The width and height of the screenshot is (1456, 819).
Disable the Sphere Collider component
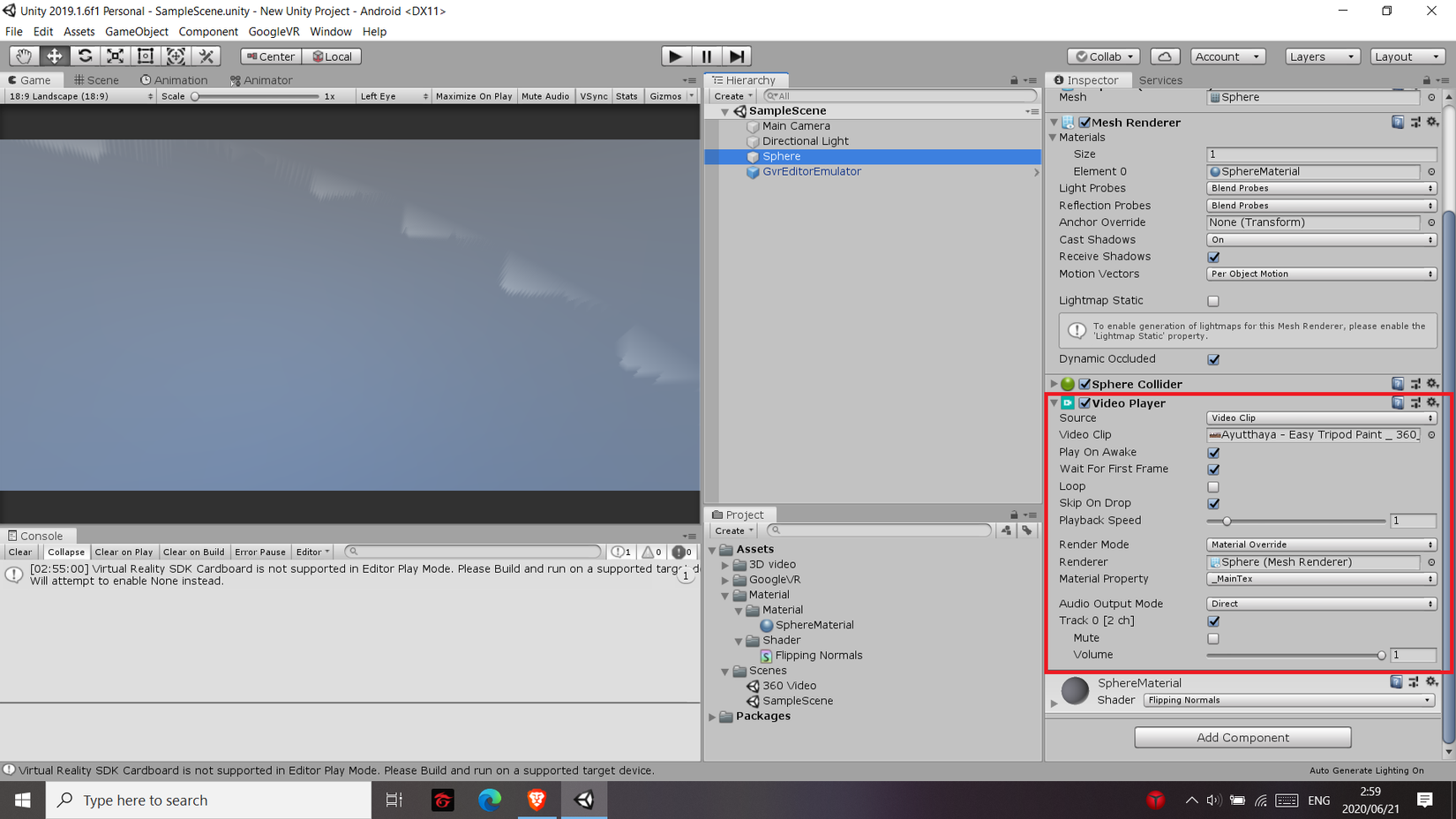[1085, 384]
